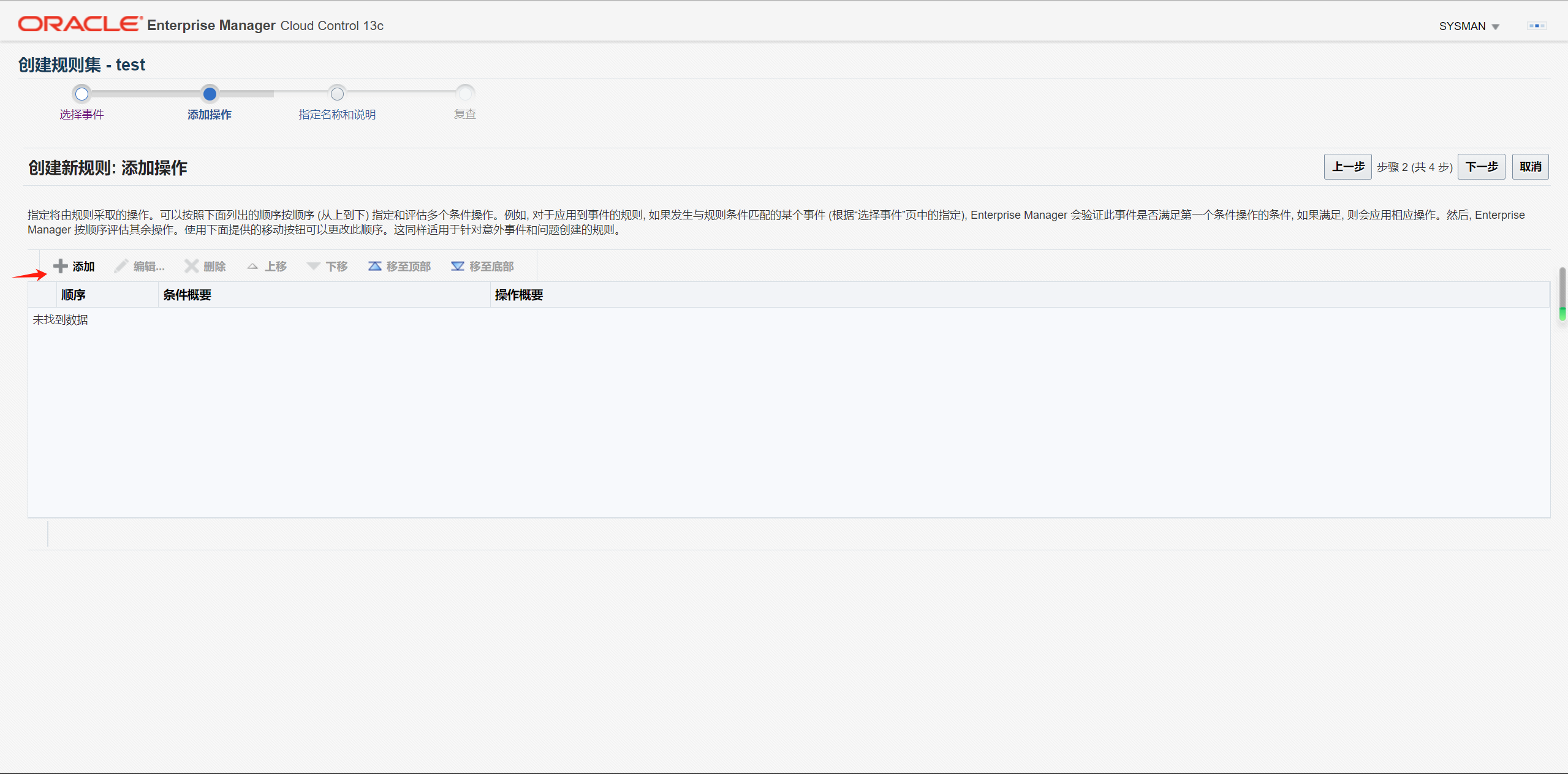Select the 指定名称和说明 step label

coord(337,115)
